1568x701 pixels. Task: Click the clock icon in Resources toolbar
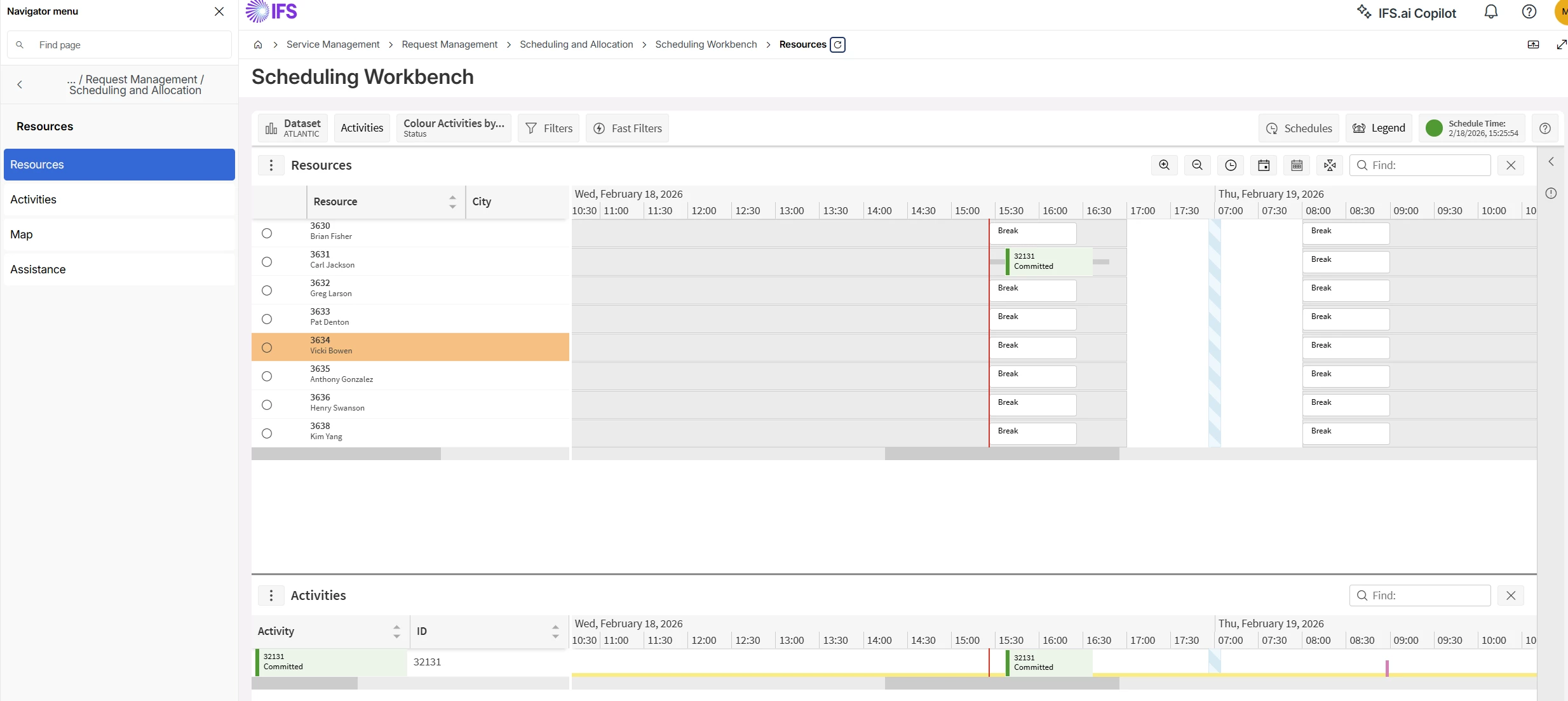coord(1231,165)
